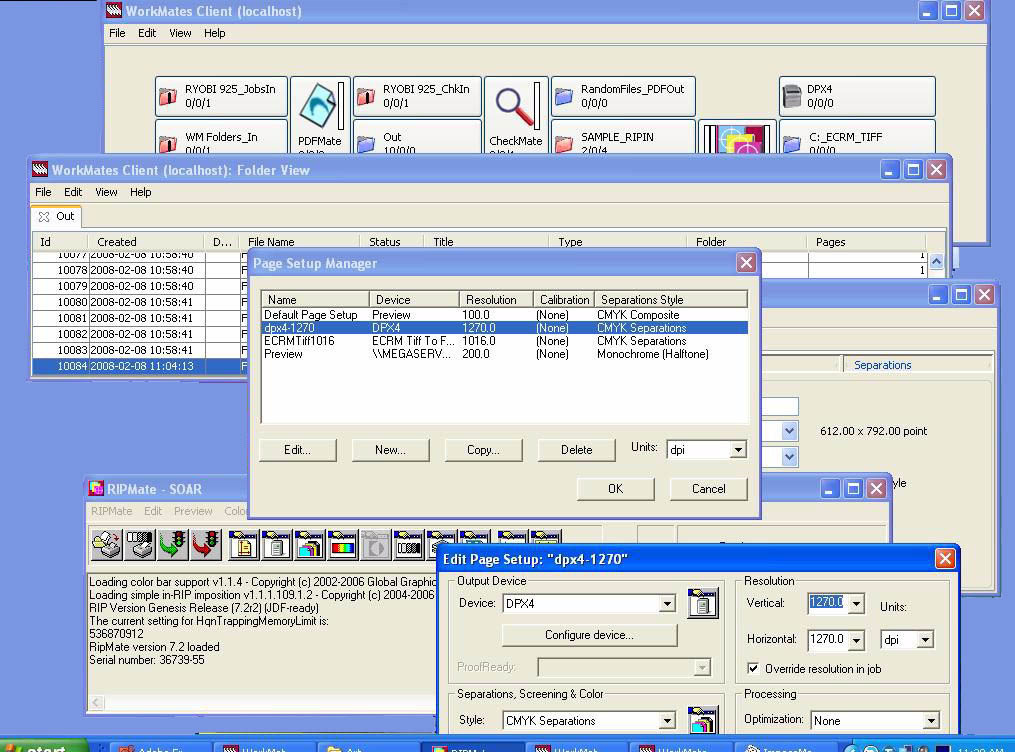Click the green arrow traffic light icon

tap(173, 544)
